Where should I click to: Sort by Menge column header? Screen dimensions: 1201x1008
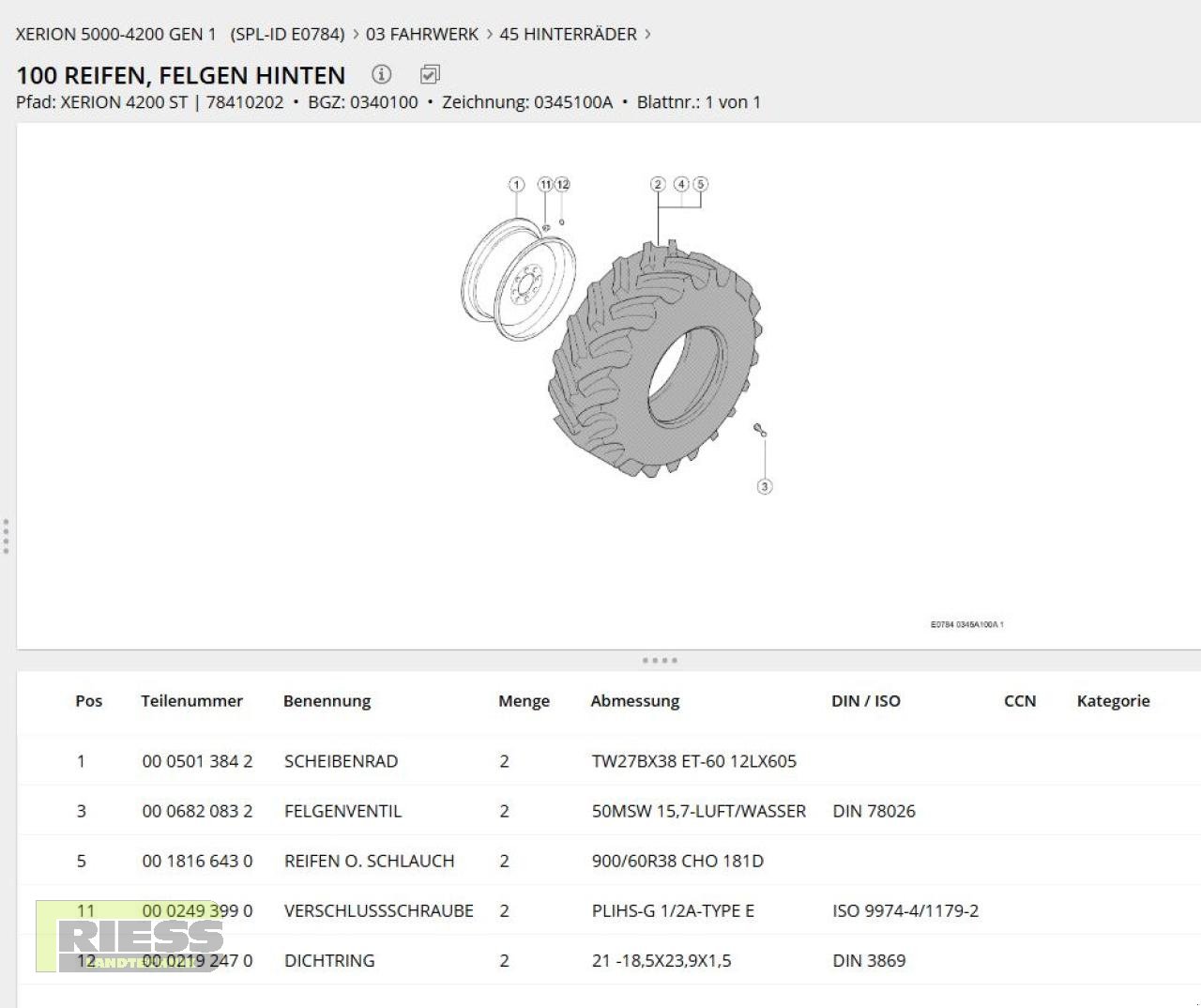click(x=524, y=701)
